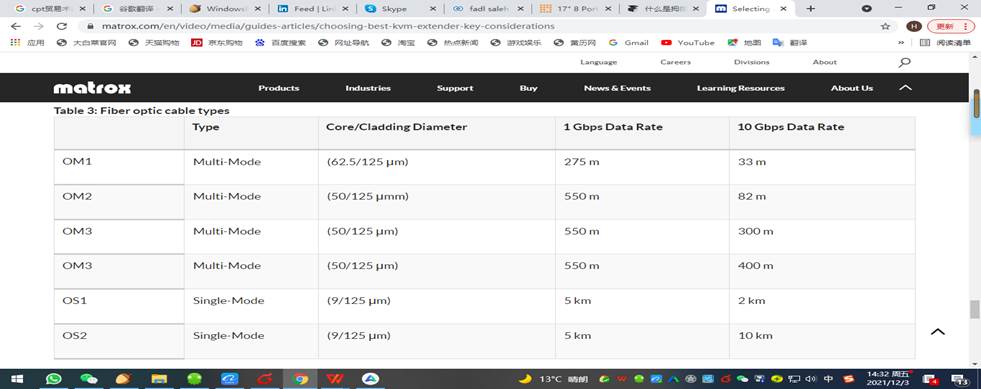Open Gmail bookmark in bookmarks bar
981x389 pixels.
tap(628, 43)
